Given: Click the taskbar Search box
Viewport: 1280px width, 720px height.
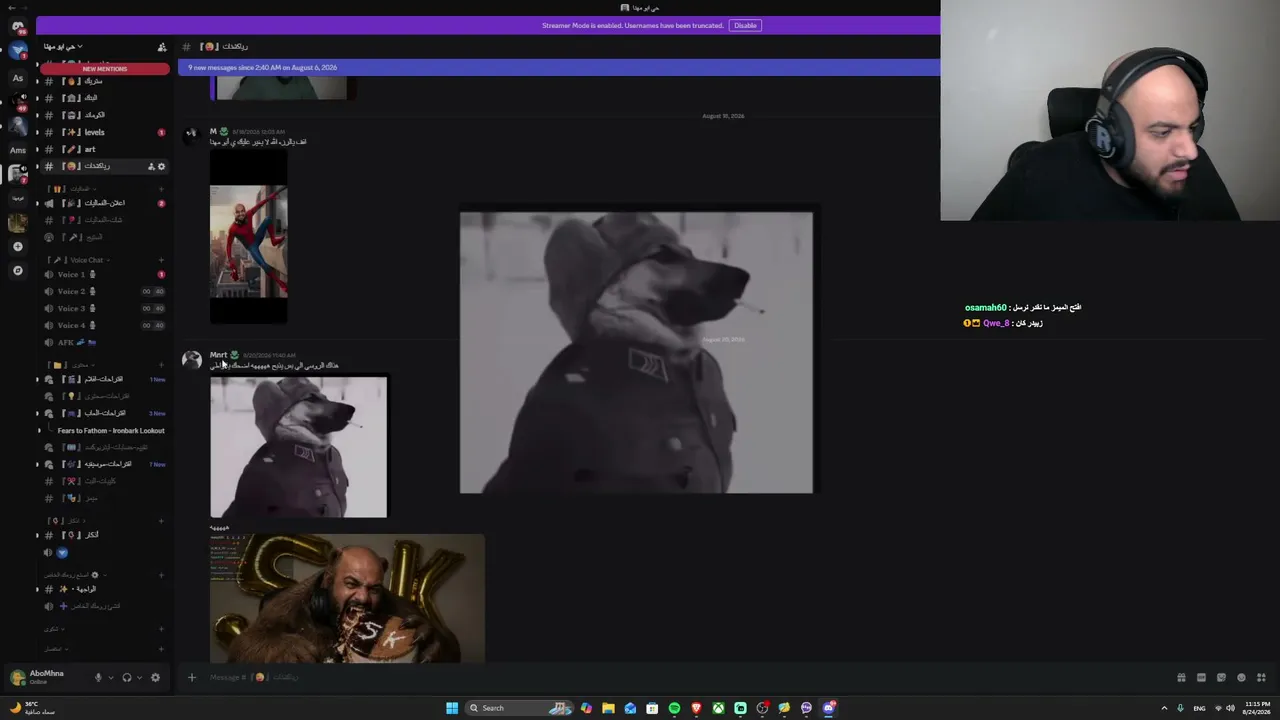Looking at the screenshot, I should (520, 708).
